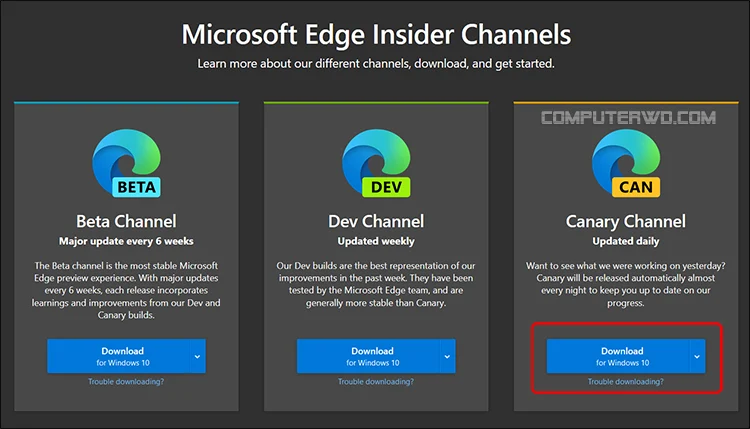Viewport: 750px width, 429px height.
Task: Open Trouble downloading link under Dev
Action: coord(376,382)
